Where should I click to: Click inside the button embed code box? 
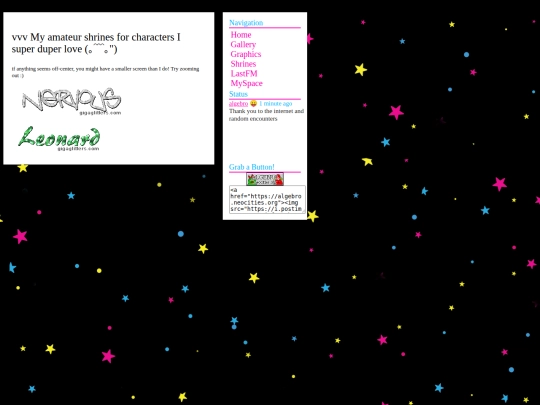coord(267,199)
